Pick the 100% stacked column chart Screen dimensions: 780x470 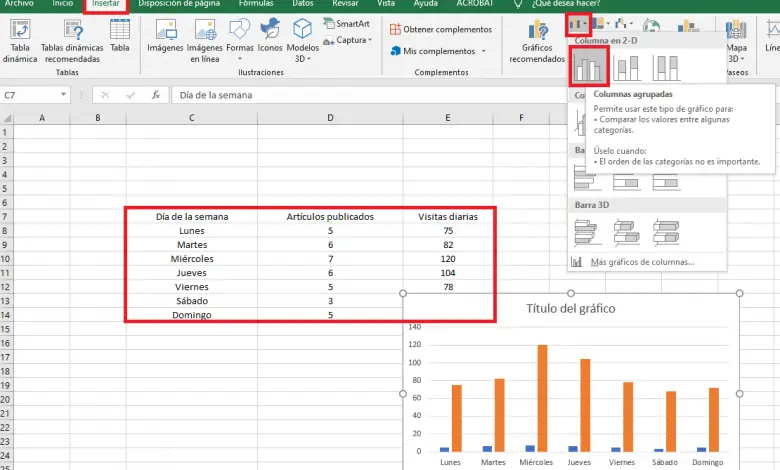667,67
